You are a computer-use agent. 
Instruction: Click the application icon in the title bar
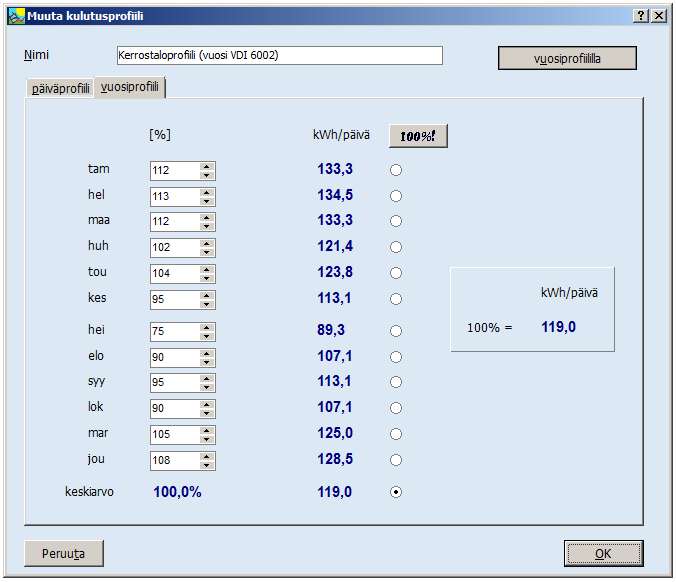pos(16,16)
